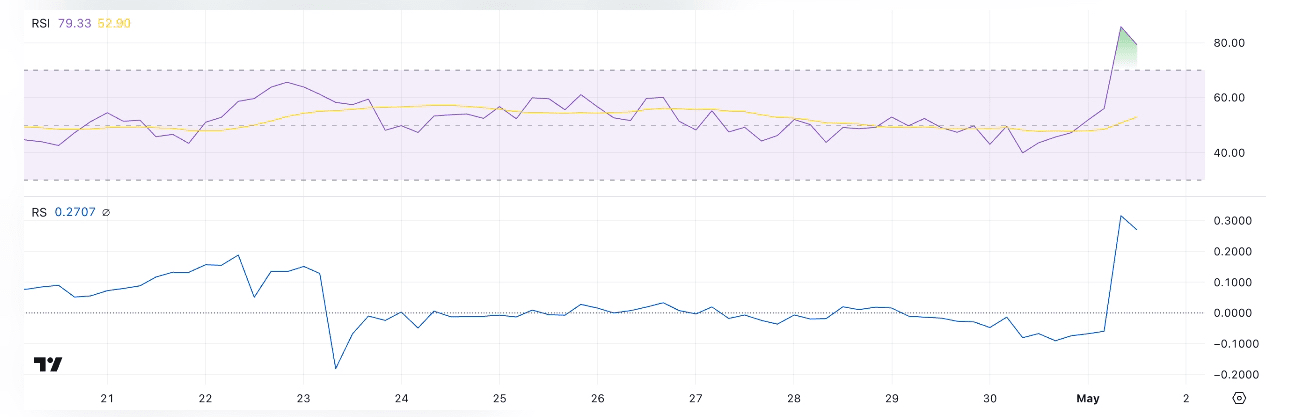Screen dimensions: 1290x417
Task: Click blue RS value 0.2707
Action: (x=75, y=212)
